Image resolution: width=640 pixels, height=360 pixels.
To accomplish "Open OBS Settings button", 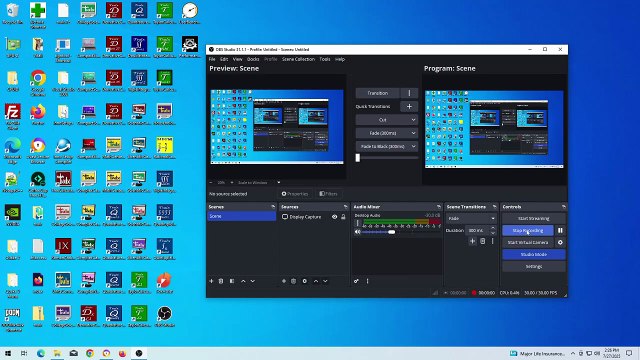I will pos(533,267).
